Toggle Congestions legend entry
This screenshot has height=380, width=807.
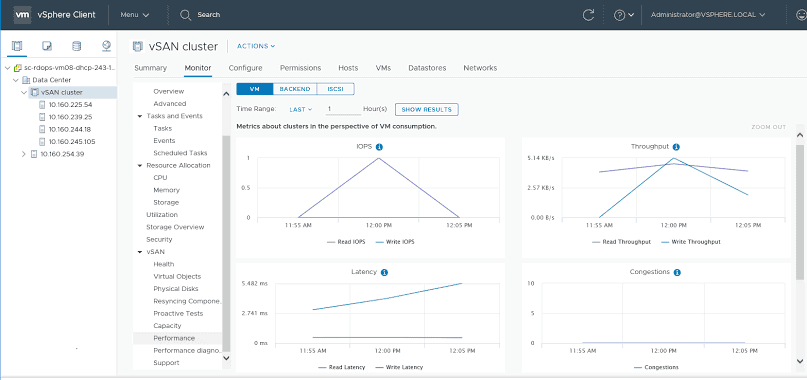point(656,367)
